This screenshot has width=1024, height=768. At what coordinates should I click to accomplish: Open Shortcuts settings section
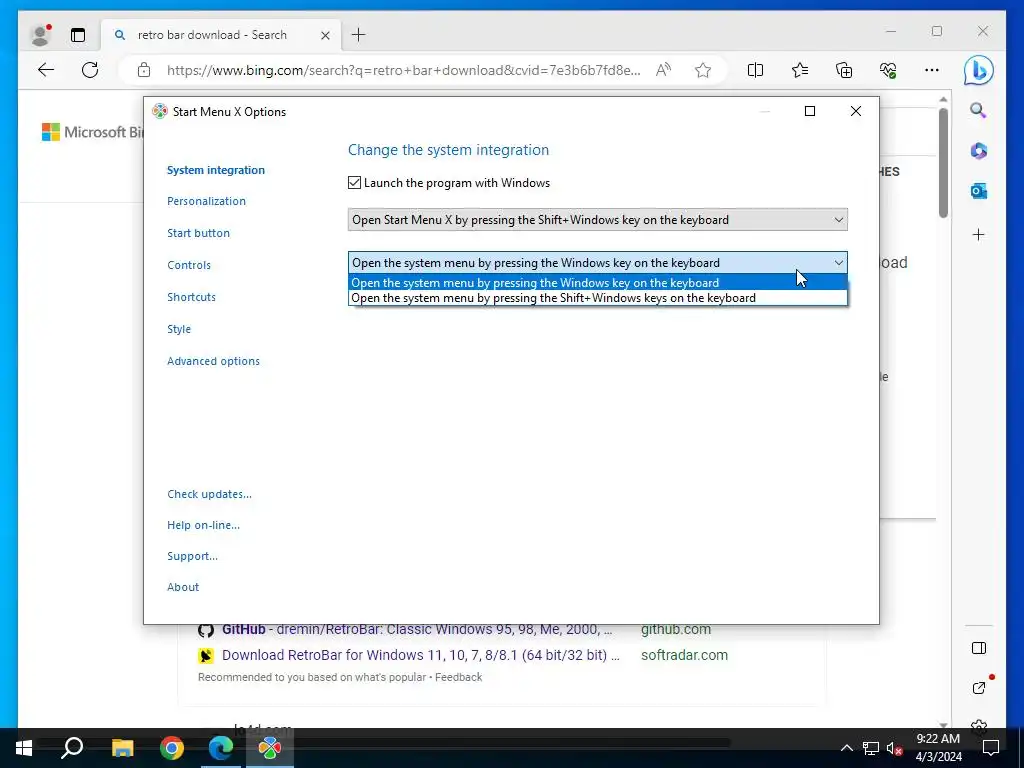(x=191, y=297)
